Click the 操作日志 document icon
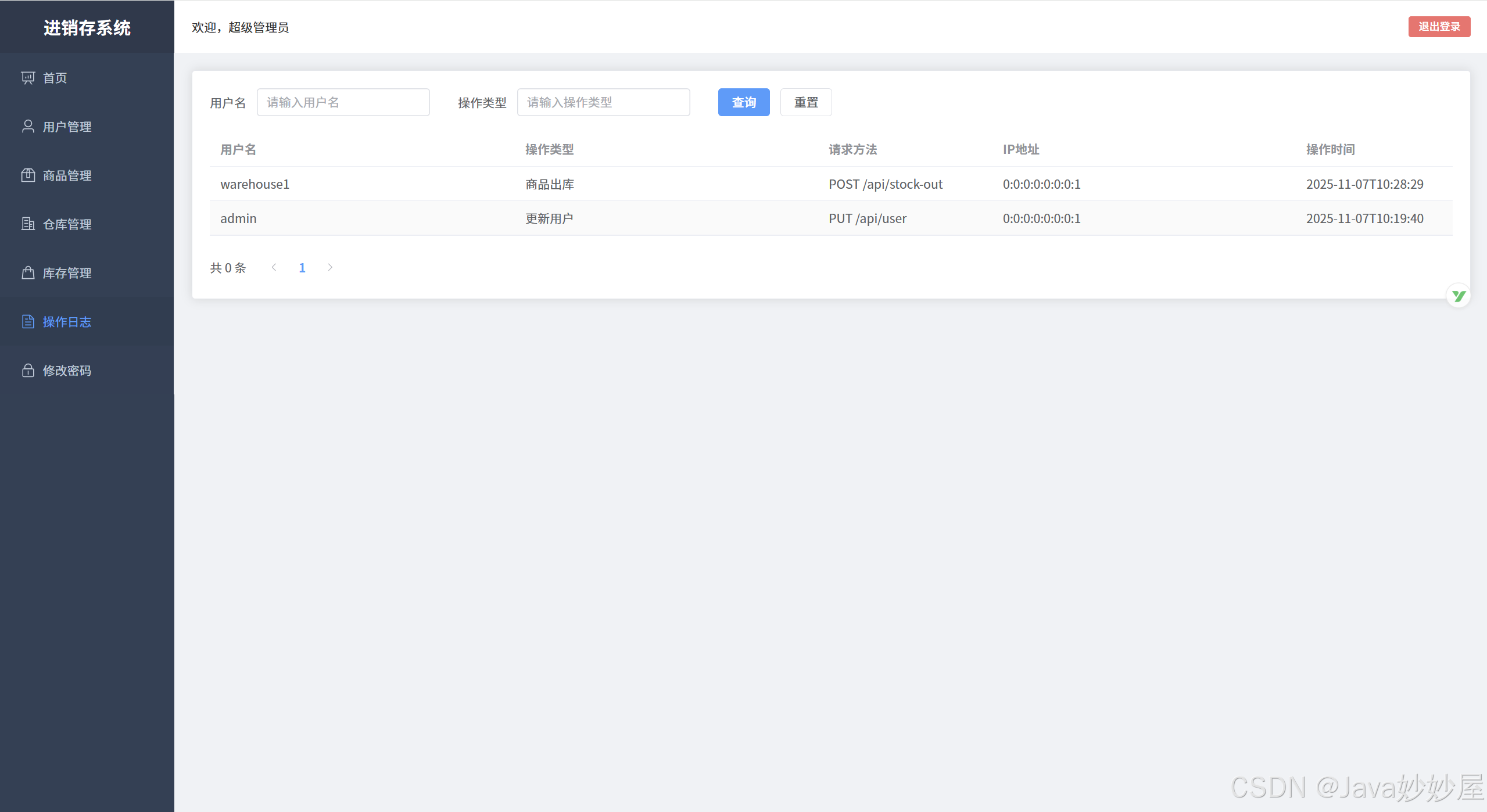Viewport: 1487px width, 812px height. 28,322
